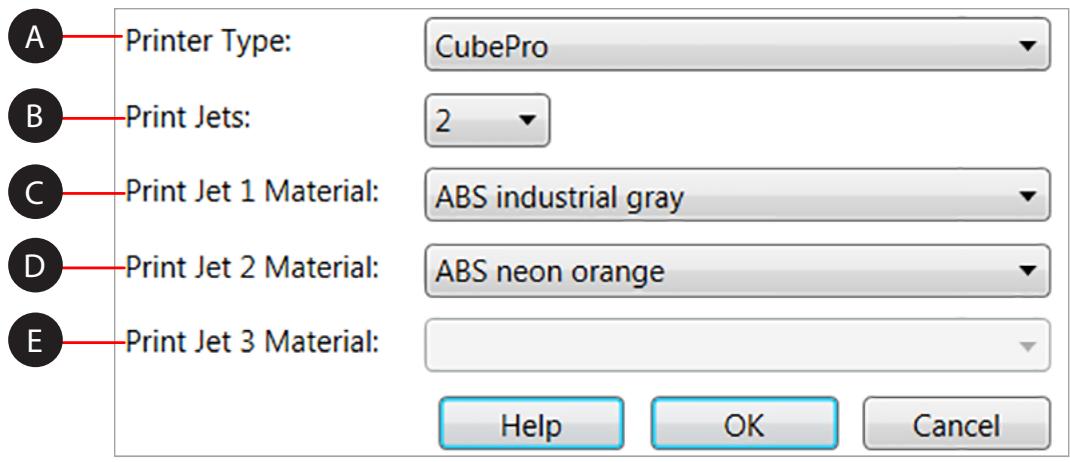Image resolution: width=1070 pixels, height=462 pixels.
Task: Click the disabled Print Jet 3 Material dropdown
Action: click(x=736, y=345)
